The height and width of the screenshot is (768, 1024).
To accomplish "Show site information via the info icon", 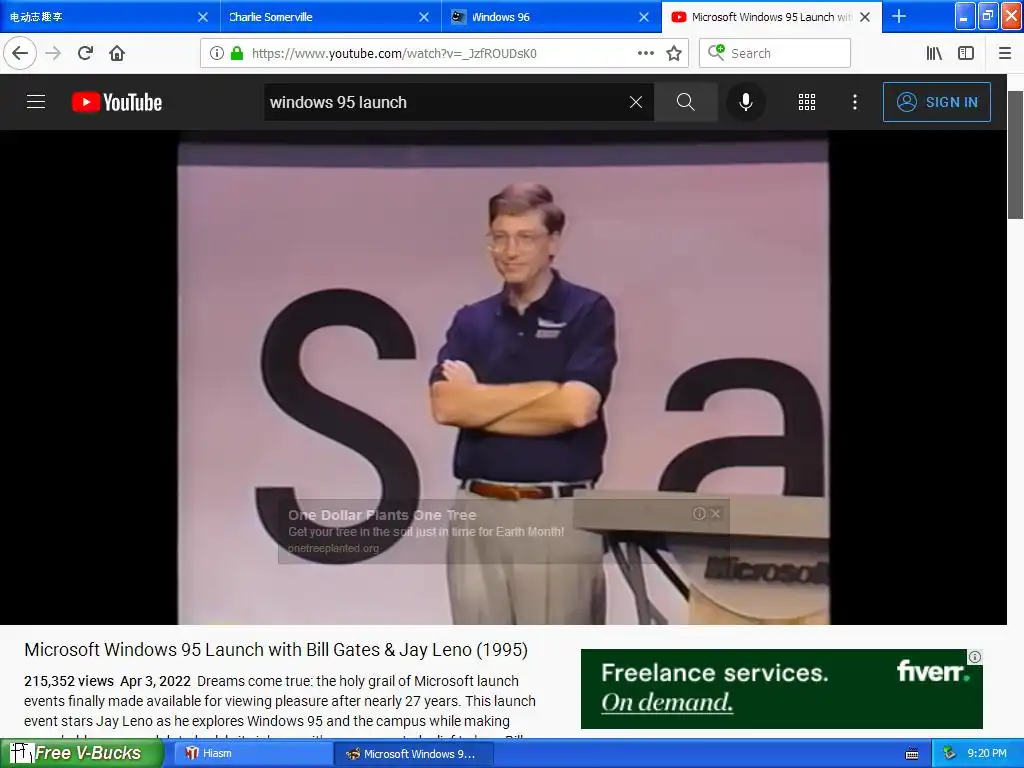I will click(217, 53).
